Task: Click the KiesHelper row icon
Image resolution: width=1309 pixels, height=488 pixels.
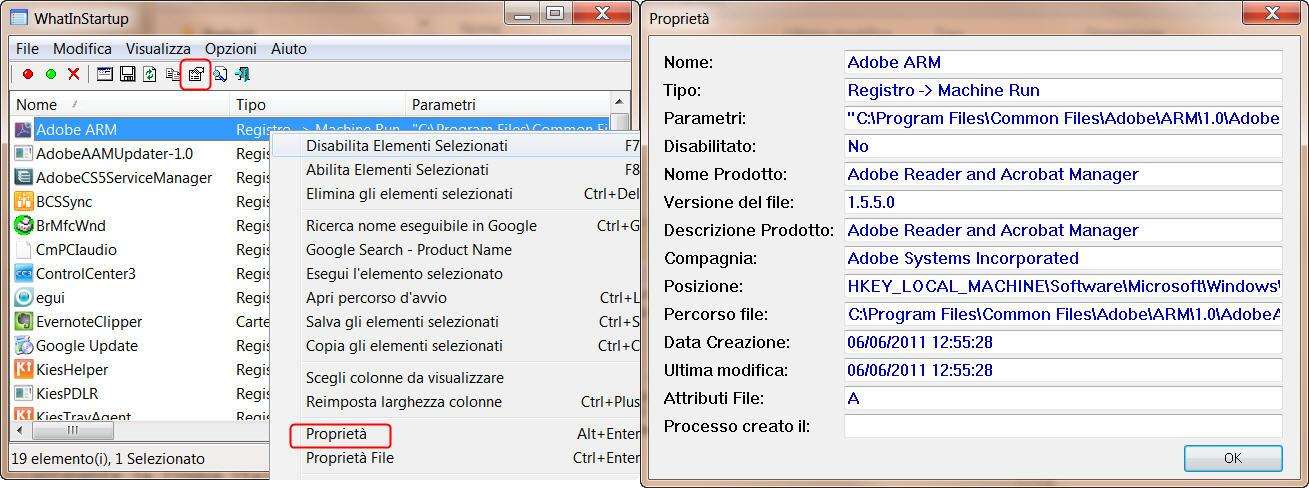Action: point(23,369)
